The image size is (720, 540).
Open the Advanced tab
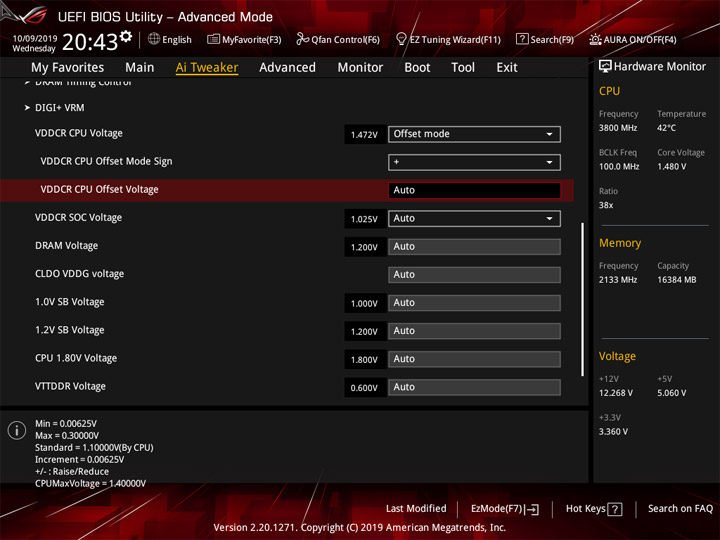(x=287, y=68)
